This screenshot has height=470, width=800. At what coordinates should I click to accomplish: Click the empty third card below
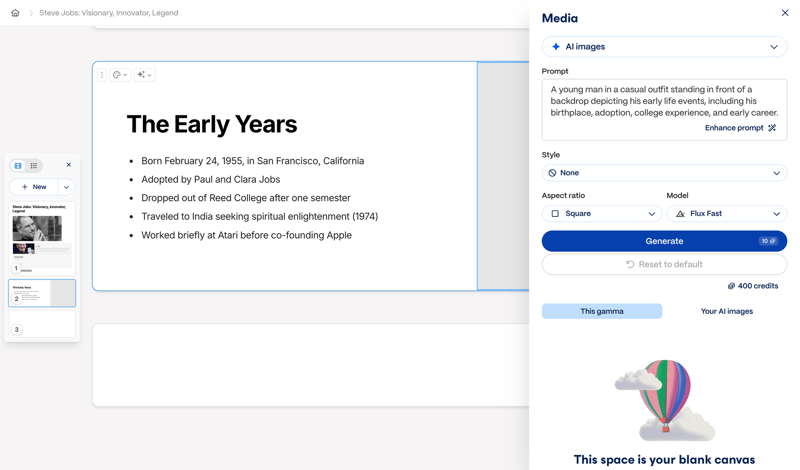tap(311, 365)
